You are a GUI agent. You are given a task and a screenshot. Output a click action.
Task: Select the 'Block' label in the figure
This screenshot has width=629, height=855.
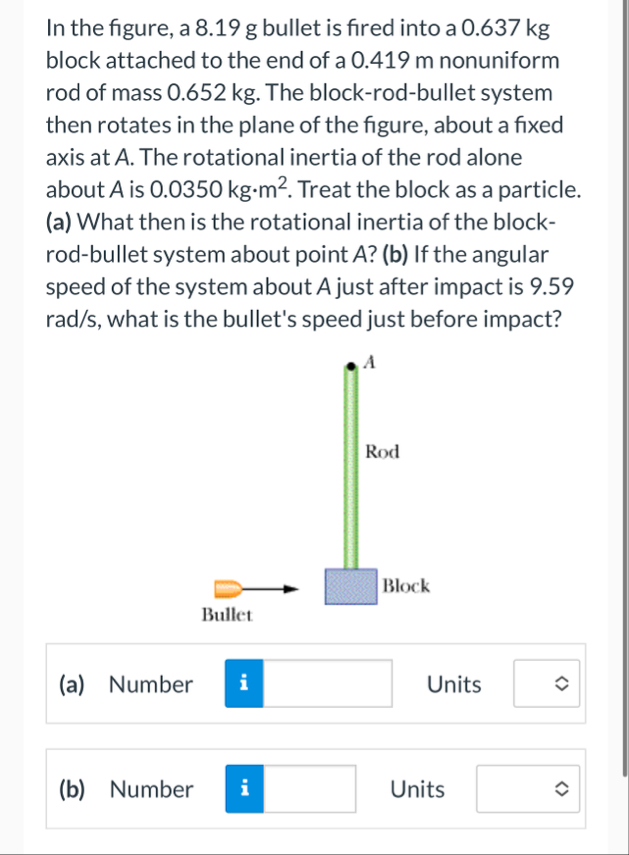pyautogui.click(x=406, y=586)
